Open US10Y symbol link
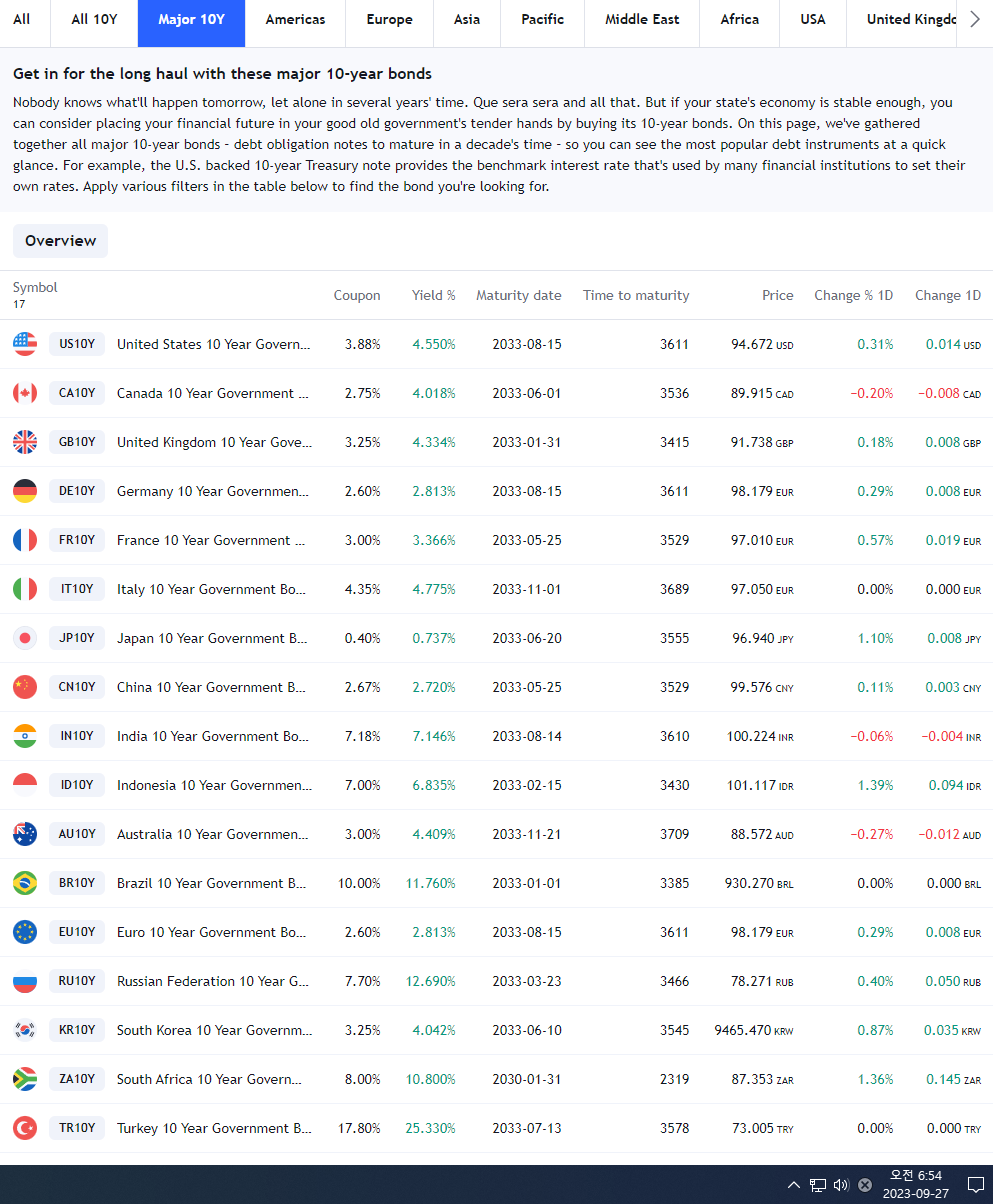The width and height of the screenshot is (993, 1204). click(77, 344)
